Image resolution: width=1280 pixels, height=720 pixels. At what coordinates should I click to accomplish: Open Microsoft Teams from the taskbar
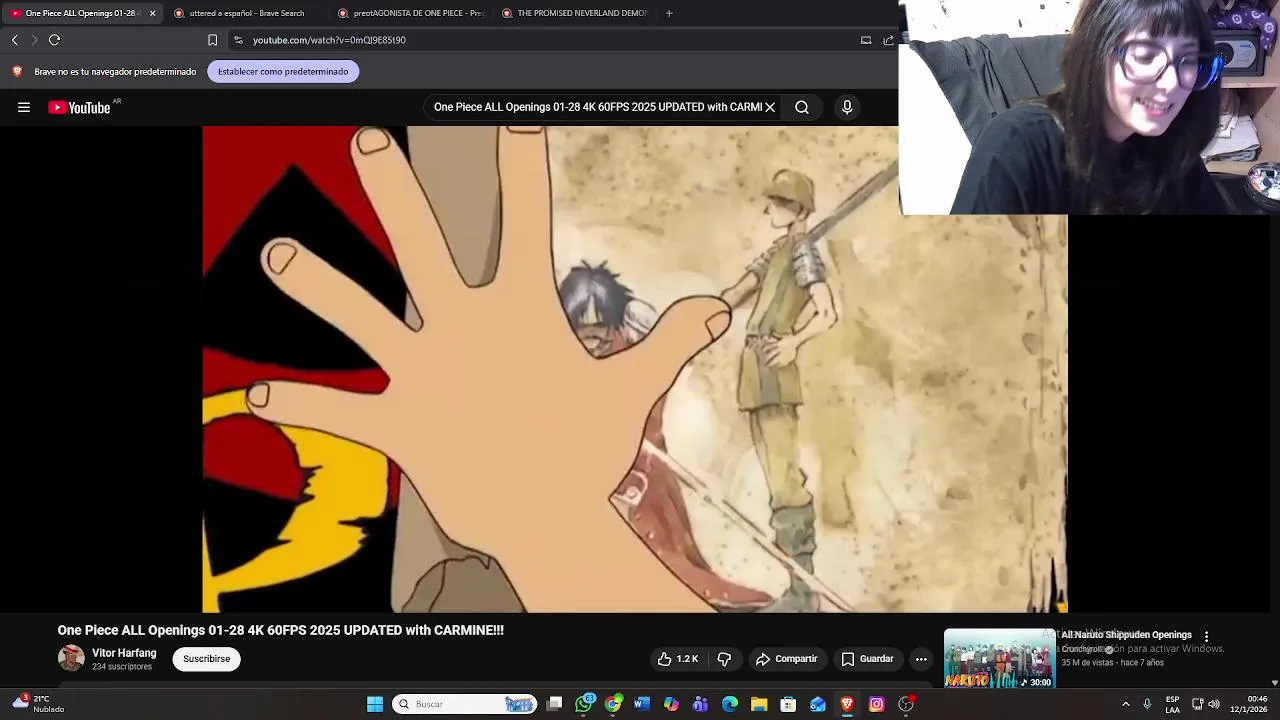pos(700,704)
